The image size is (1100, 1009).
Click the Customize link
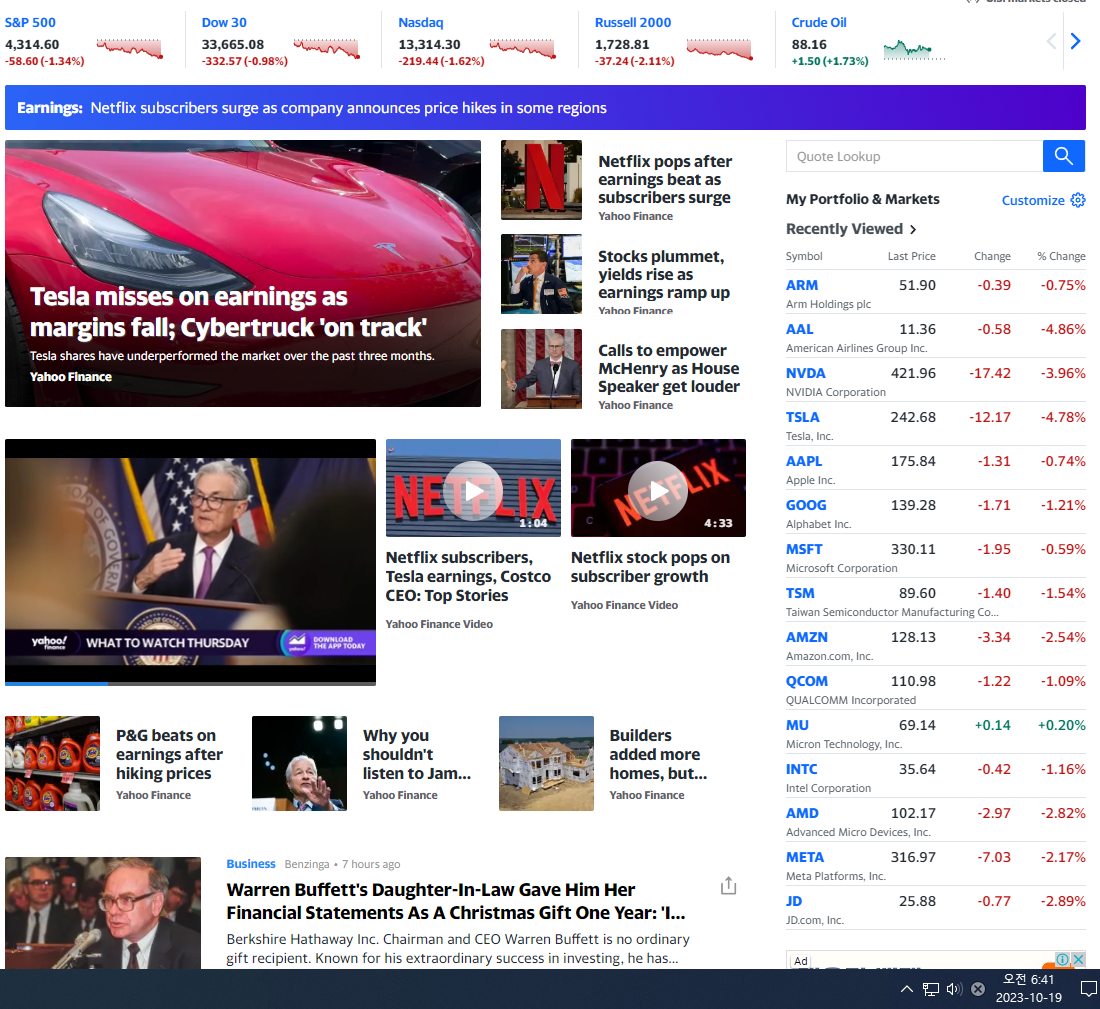click(x=1033, y=201)
